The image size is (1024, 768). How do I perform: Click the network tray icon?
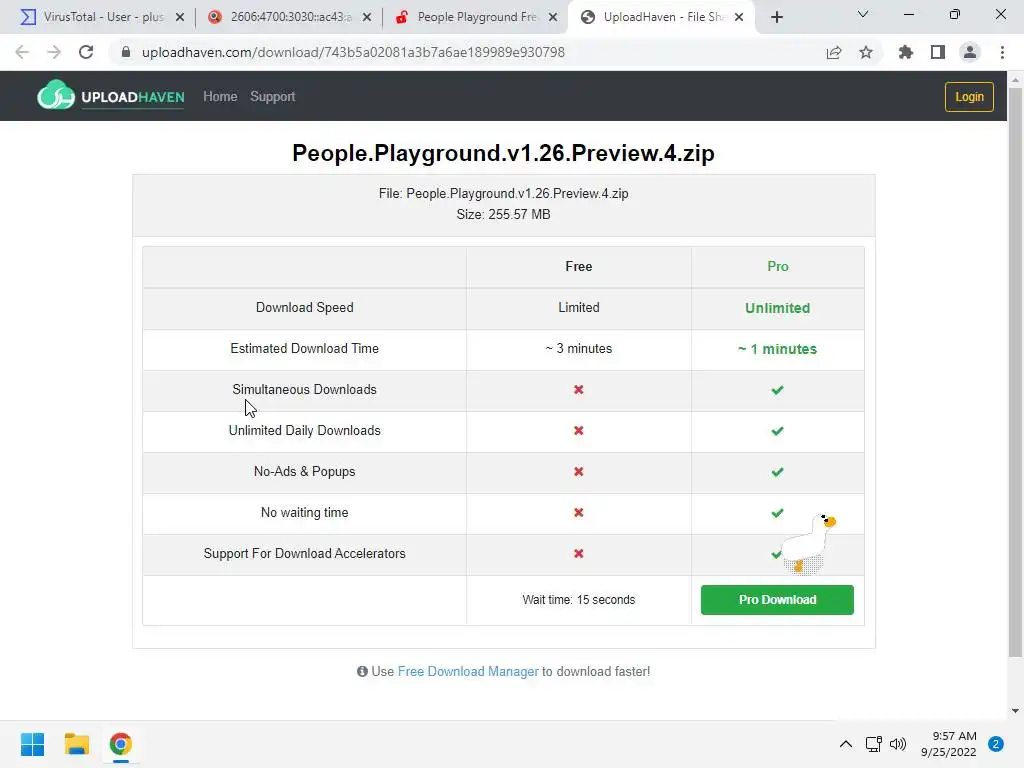(873, 744)
